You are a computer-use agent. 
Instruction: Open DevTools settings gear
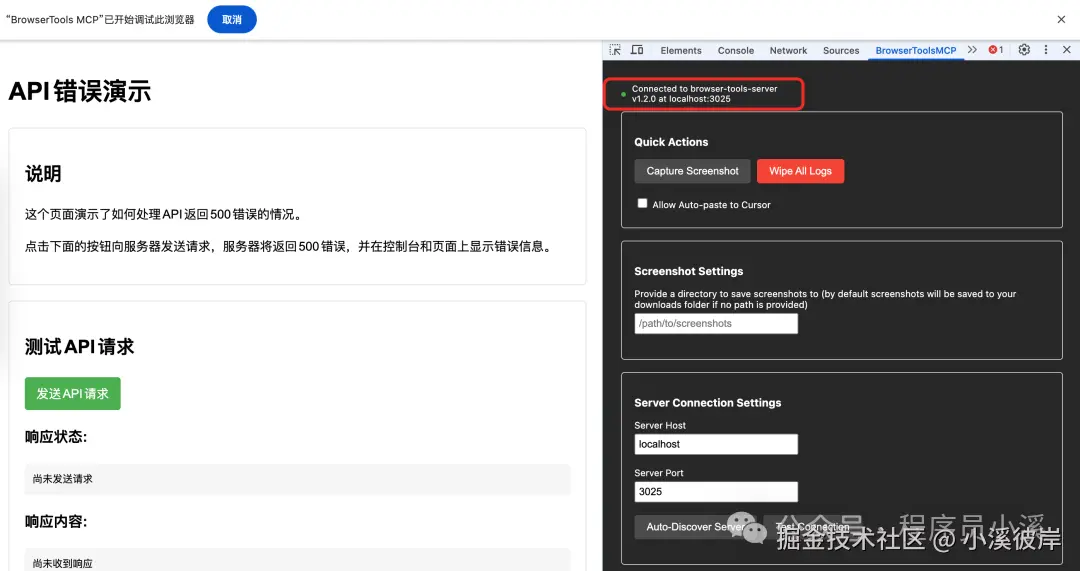pos(1024,50)
